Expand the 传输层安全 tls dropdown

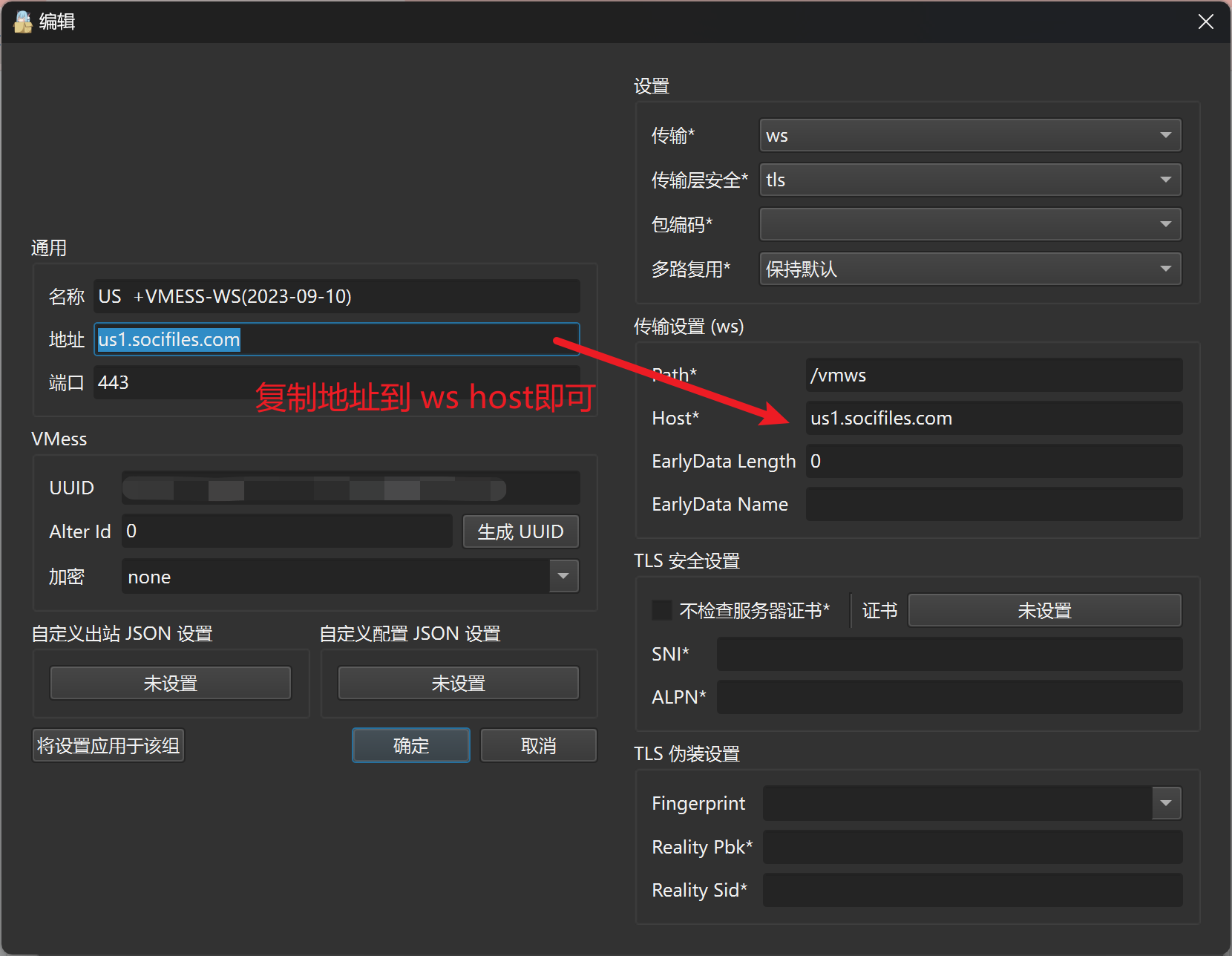tap(969, 180)
